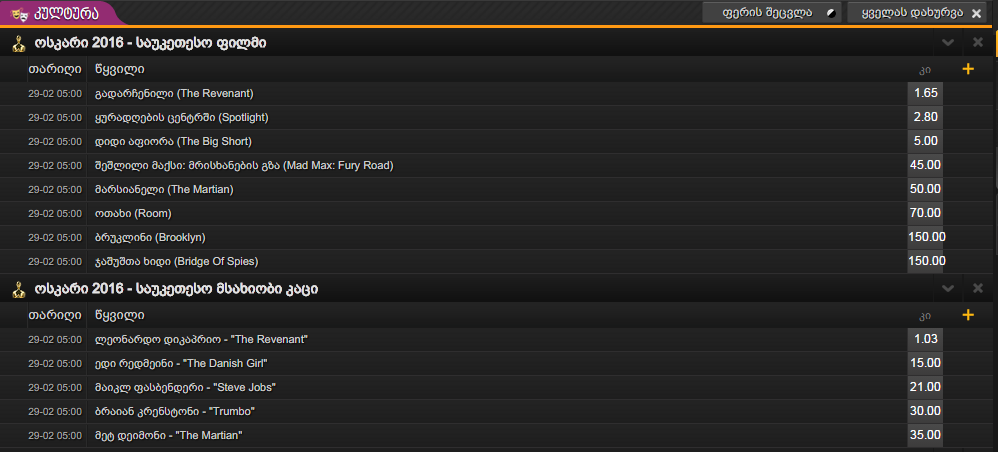Collapse the ოსკარი 2016 - საუკეთესო ფილმი section

click(x=948, y=43)
